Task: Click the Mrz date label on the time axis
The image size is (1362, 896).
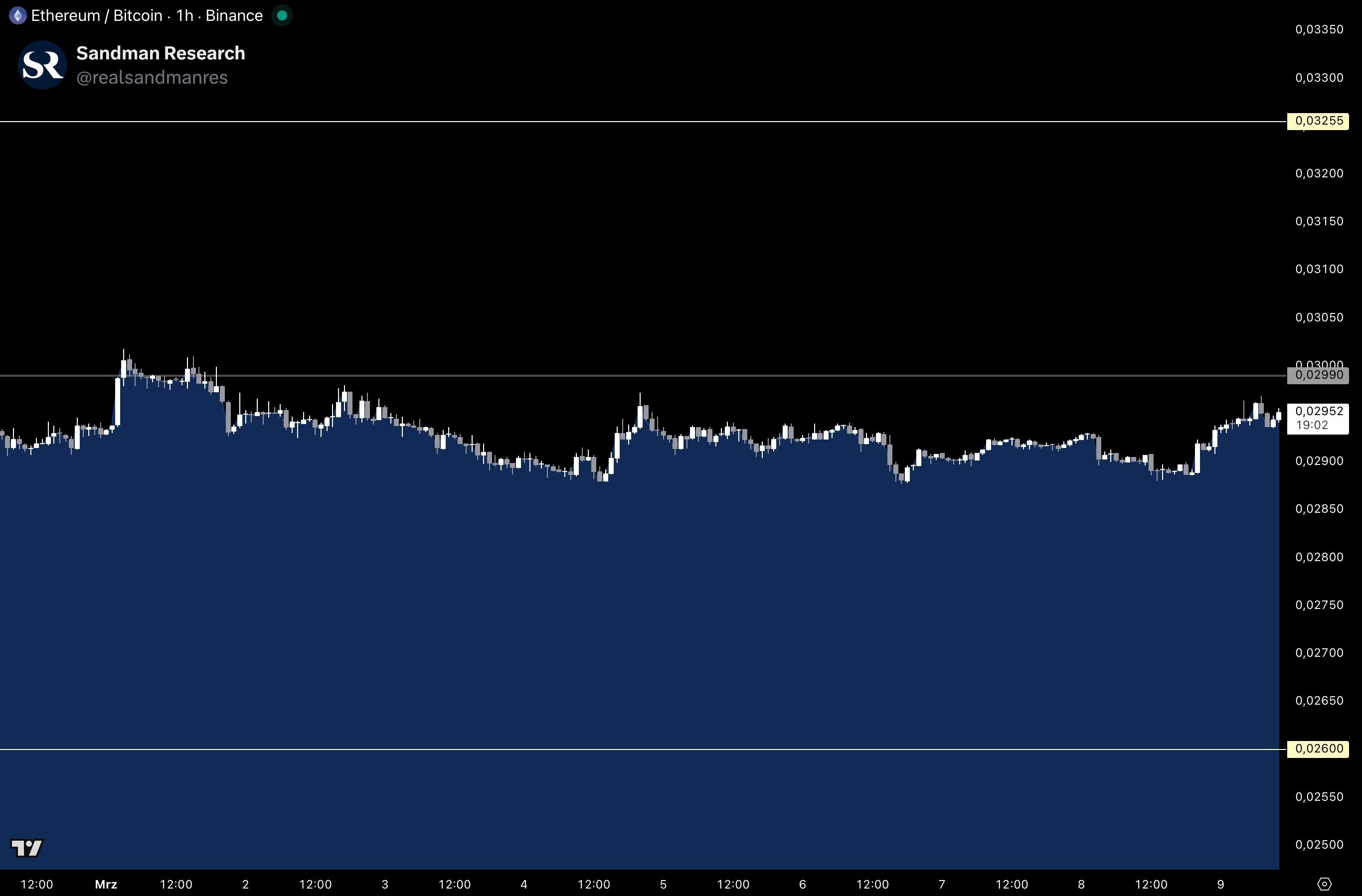Action: pyautogui.click(x=106, y=884)
